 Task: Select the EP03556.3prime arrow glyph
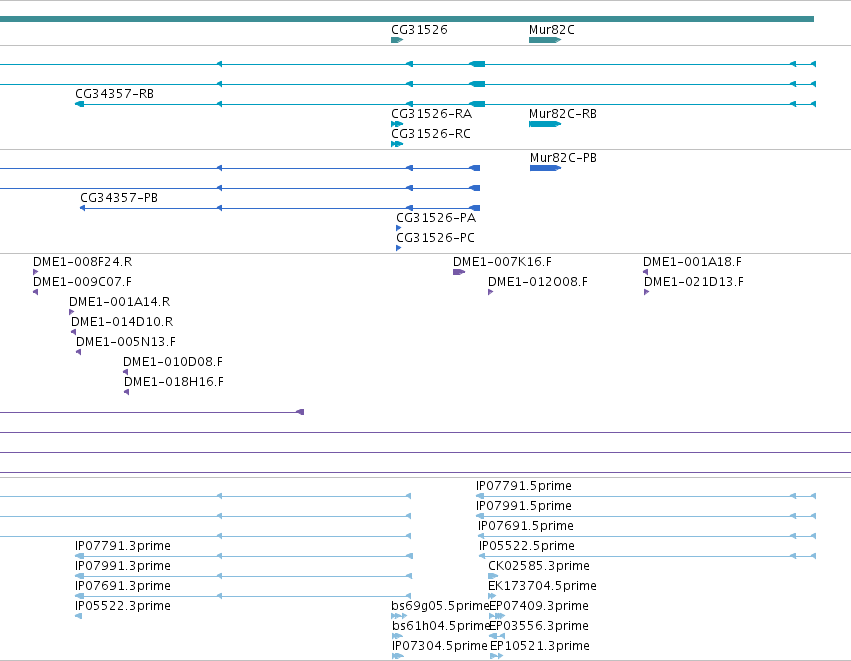click(497, 636)
